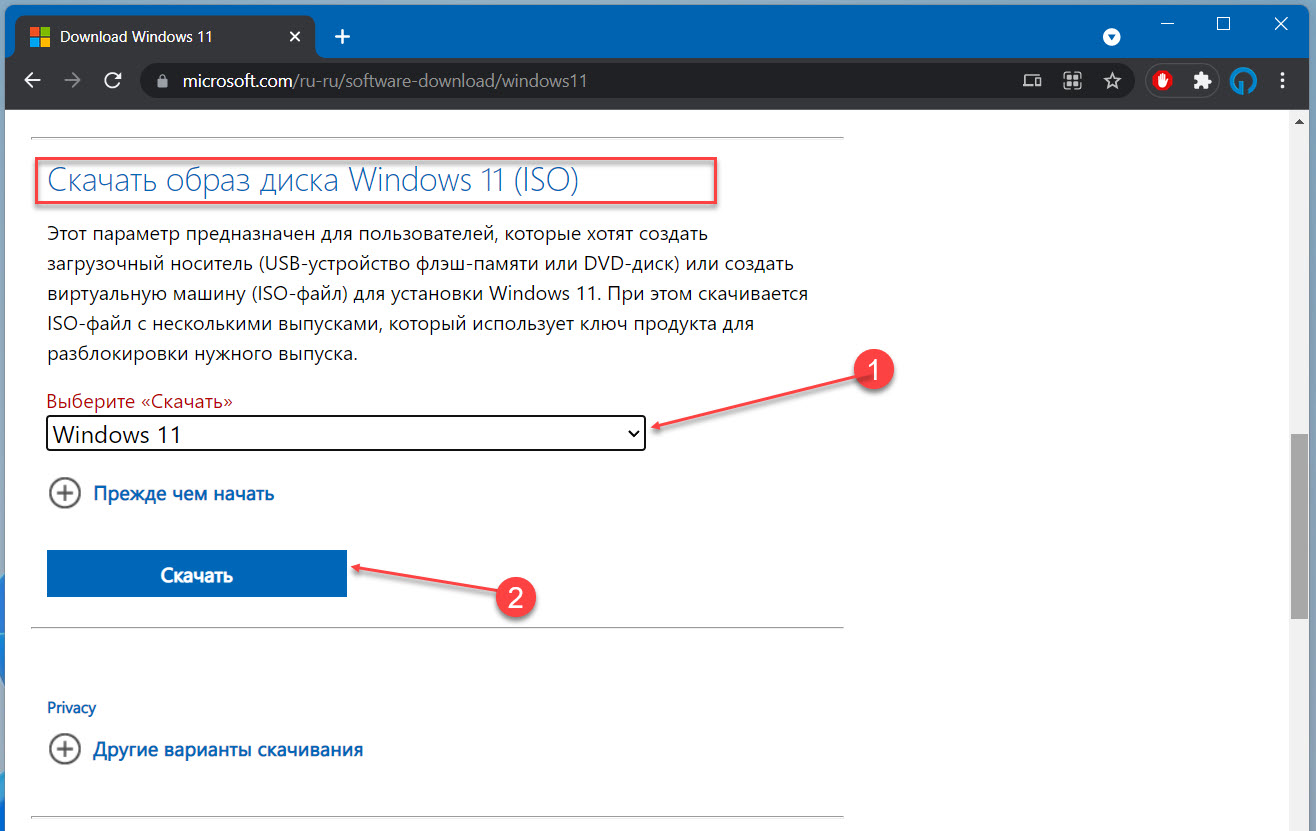Open cast media icon in address bar
Image resolution: width=1316 pixels, height=831 pixels.
click(1032, 81)
